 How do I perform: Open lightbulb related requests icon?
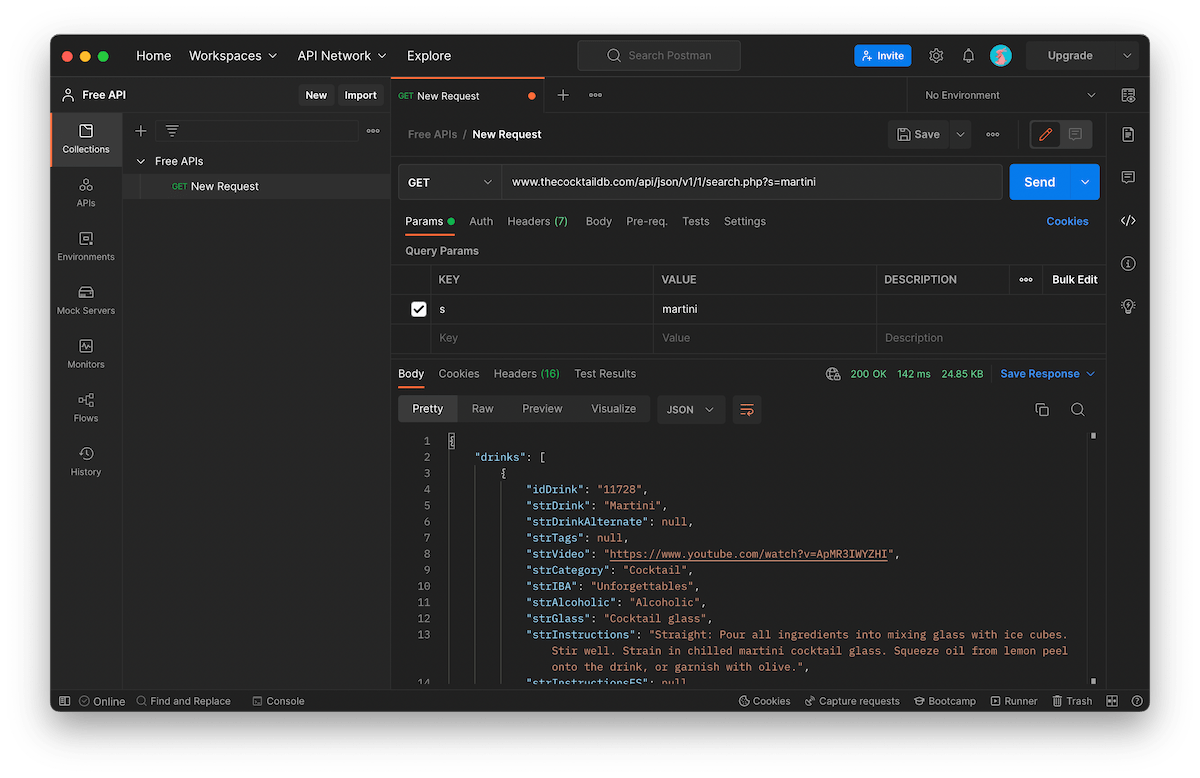coord(1128,306)
